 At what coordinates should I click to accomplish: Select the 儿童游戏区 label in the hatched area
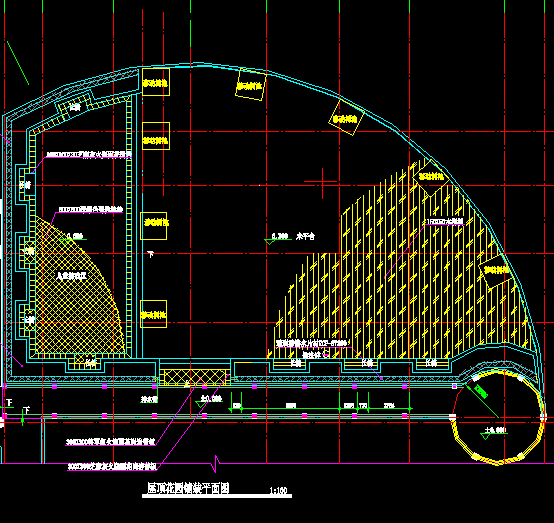coord(71,276)
